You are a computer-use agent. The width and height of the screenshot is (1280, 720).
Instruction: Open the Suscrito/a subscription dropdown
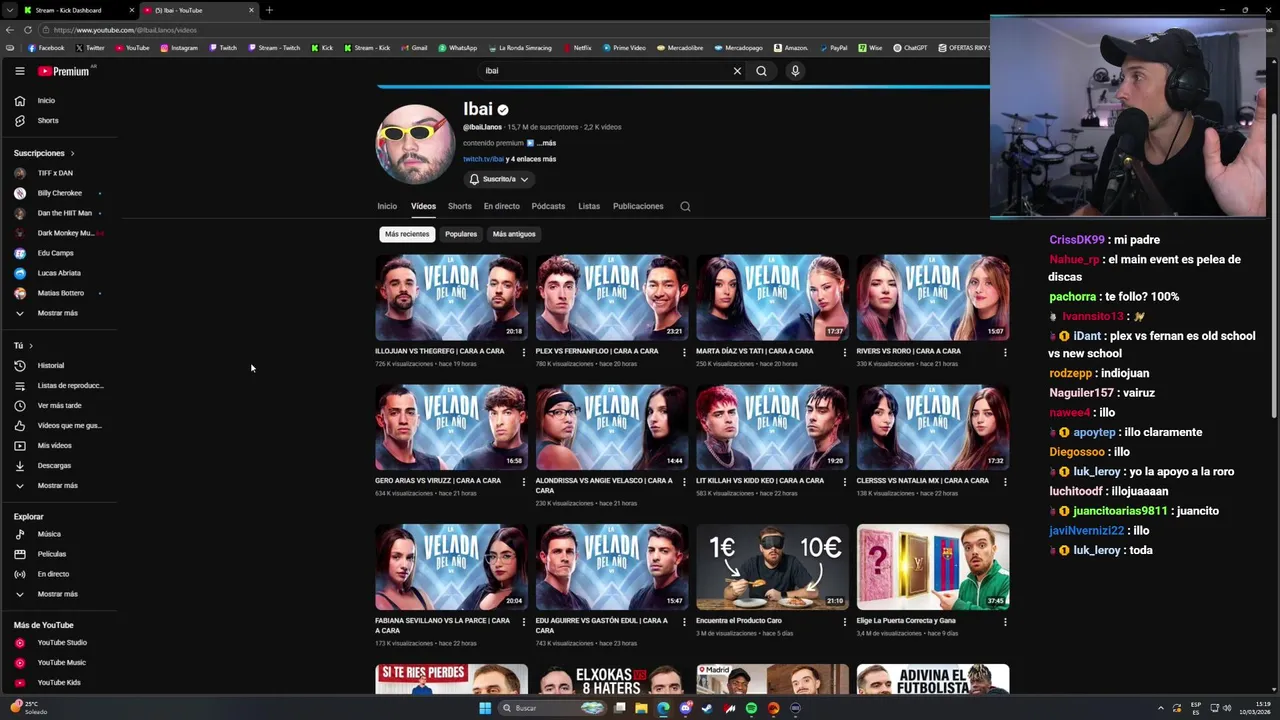click(x=499, y=179)
